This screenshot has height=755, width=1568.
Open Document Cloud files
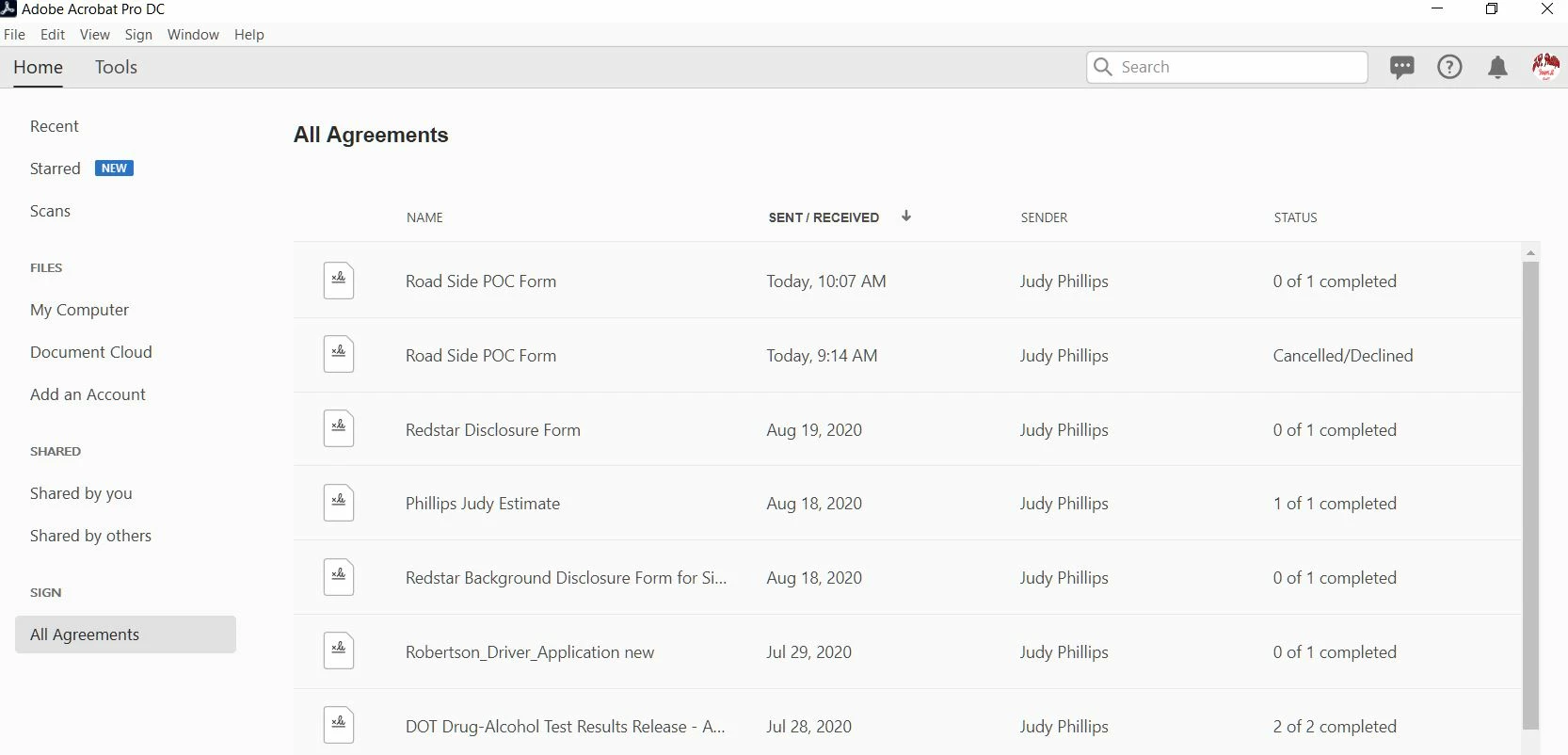coord(91,352)
